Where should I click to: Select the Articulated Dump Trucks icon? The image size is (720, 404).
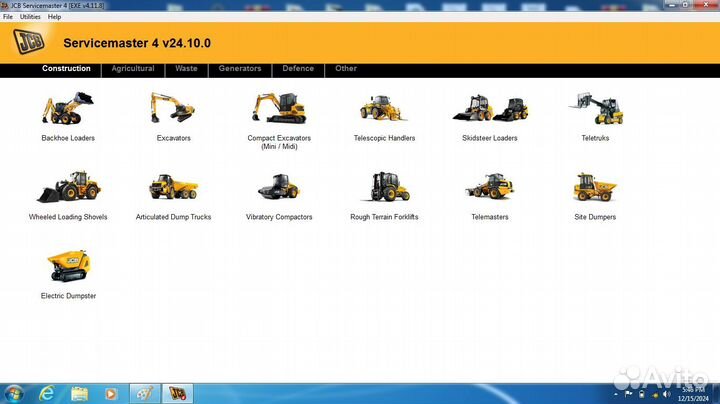click(174, 187)
